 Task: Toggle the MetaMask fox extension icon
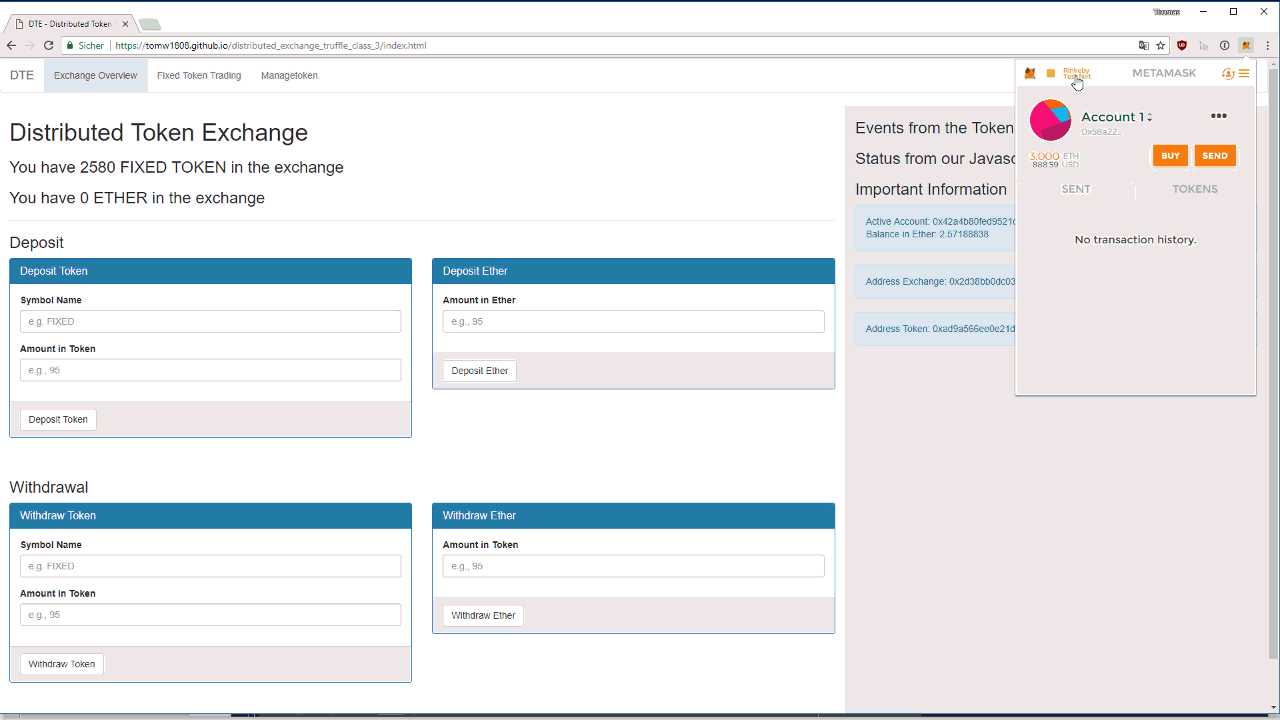pos(1246,45)
